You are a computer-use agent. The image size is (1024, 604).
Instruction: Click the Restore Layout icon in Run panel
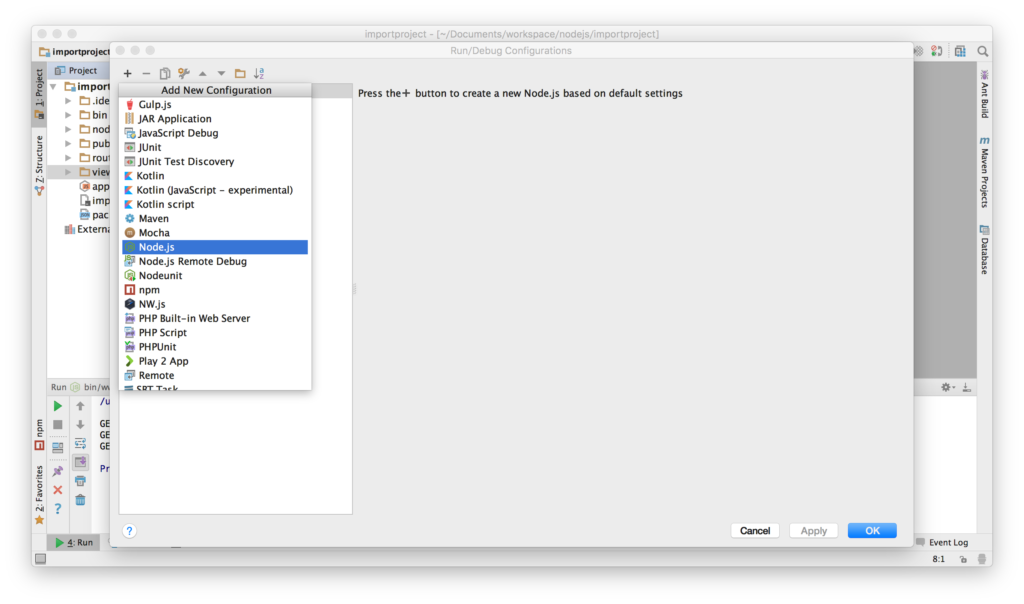[57, 447]
